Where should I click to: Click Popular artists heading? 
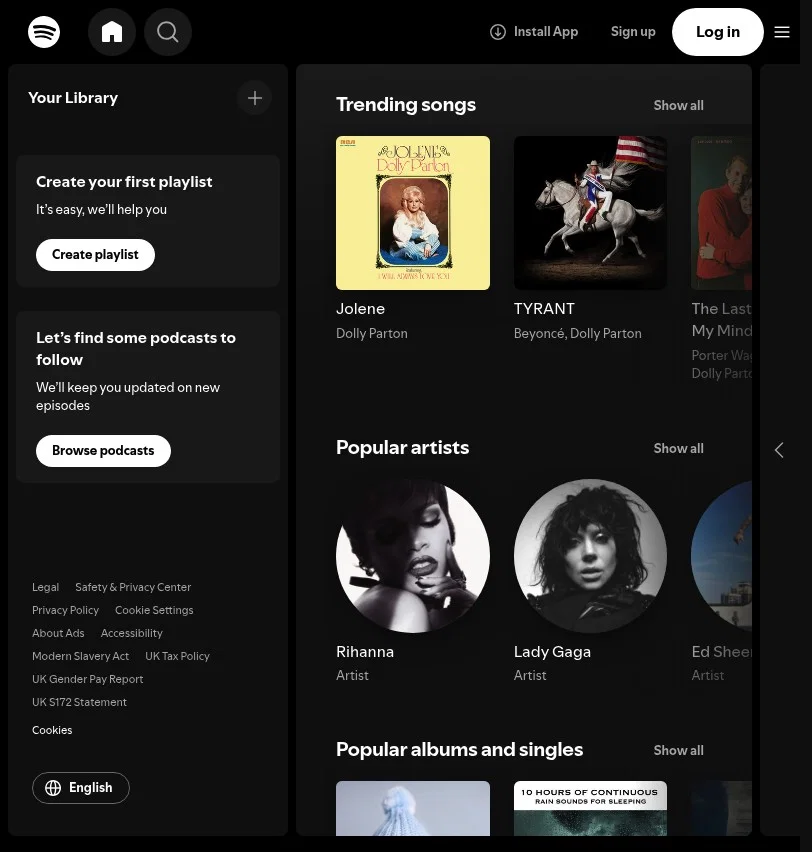pos(403,448)
